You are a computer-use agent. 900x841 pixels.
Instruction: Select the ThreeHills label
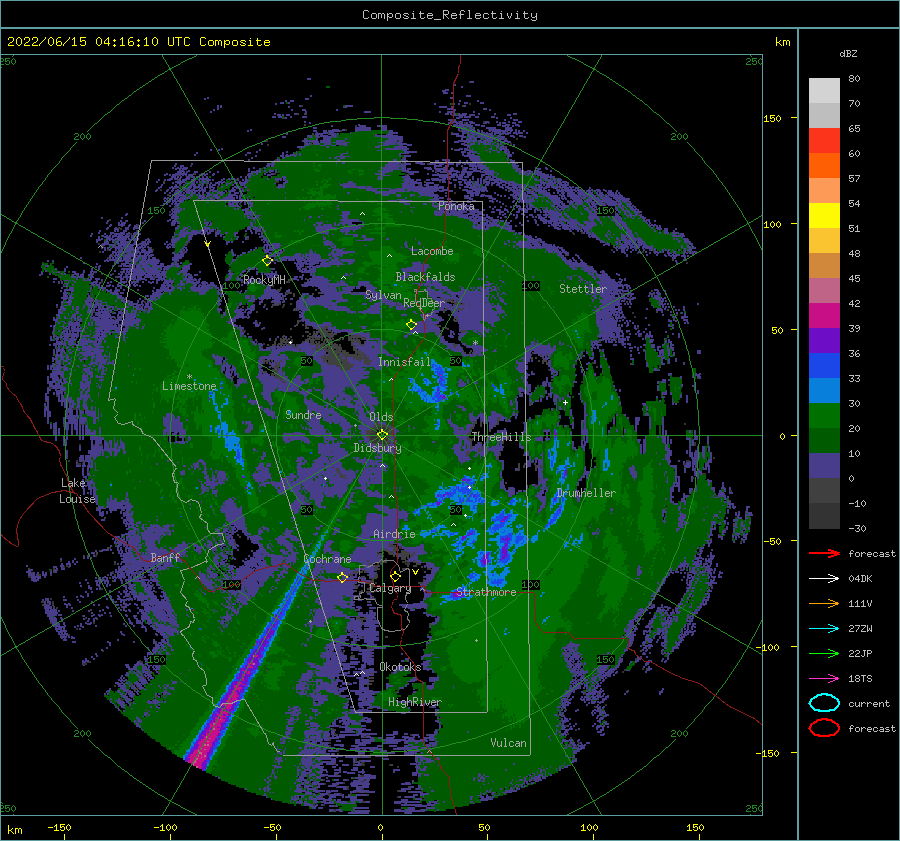point(502,437)
